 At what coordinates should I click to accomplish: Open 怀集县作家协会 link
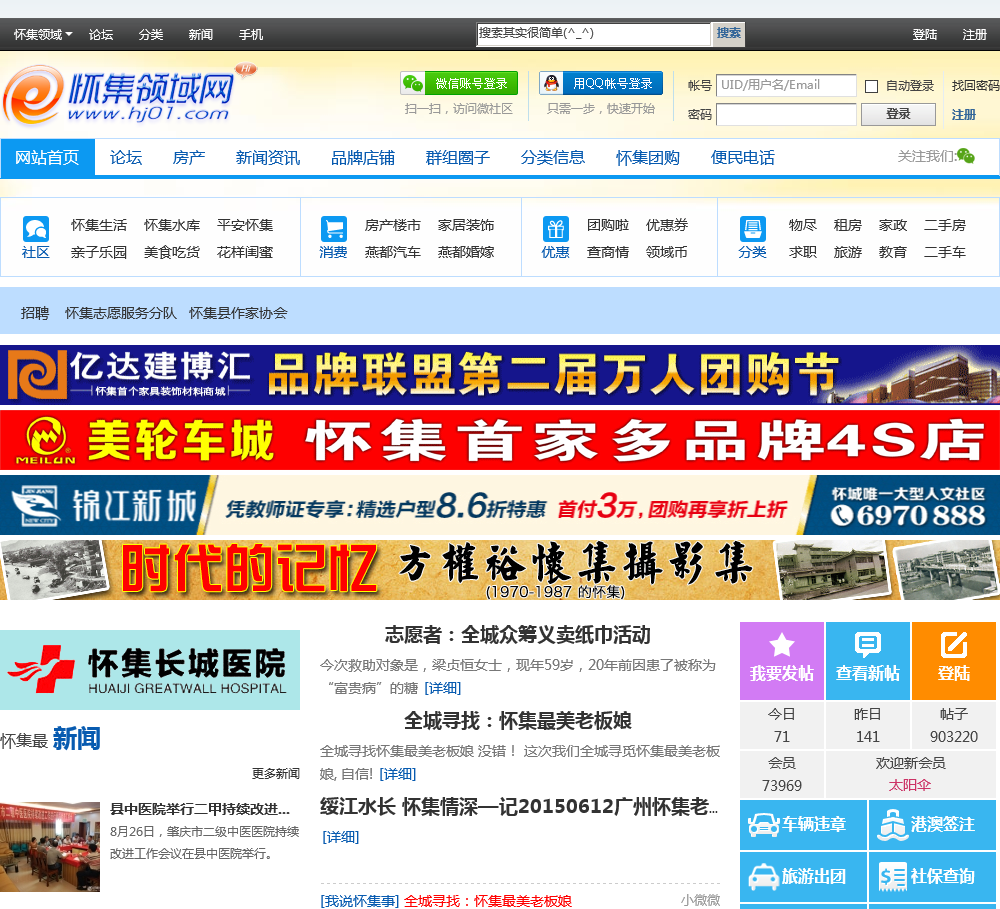pyautogui.click(x=238, y=313)
